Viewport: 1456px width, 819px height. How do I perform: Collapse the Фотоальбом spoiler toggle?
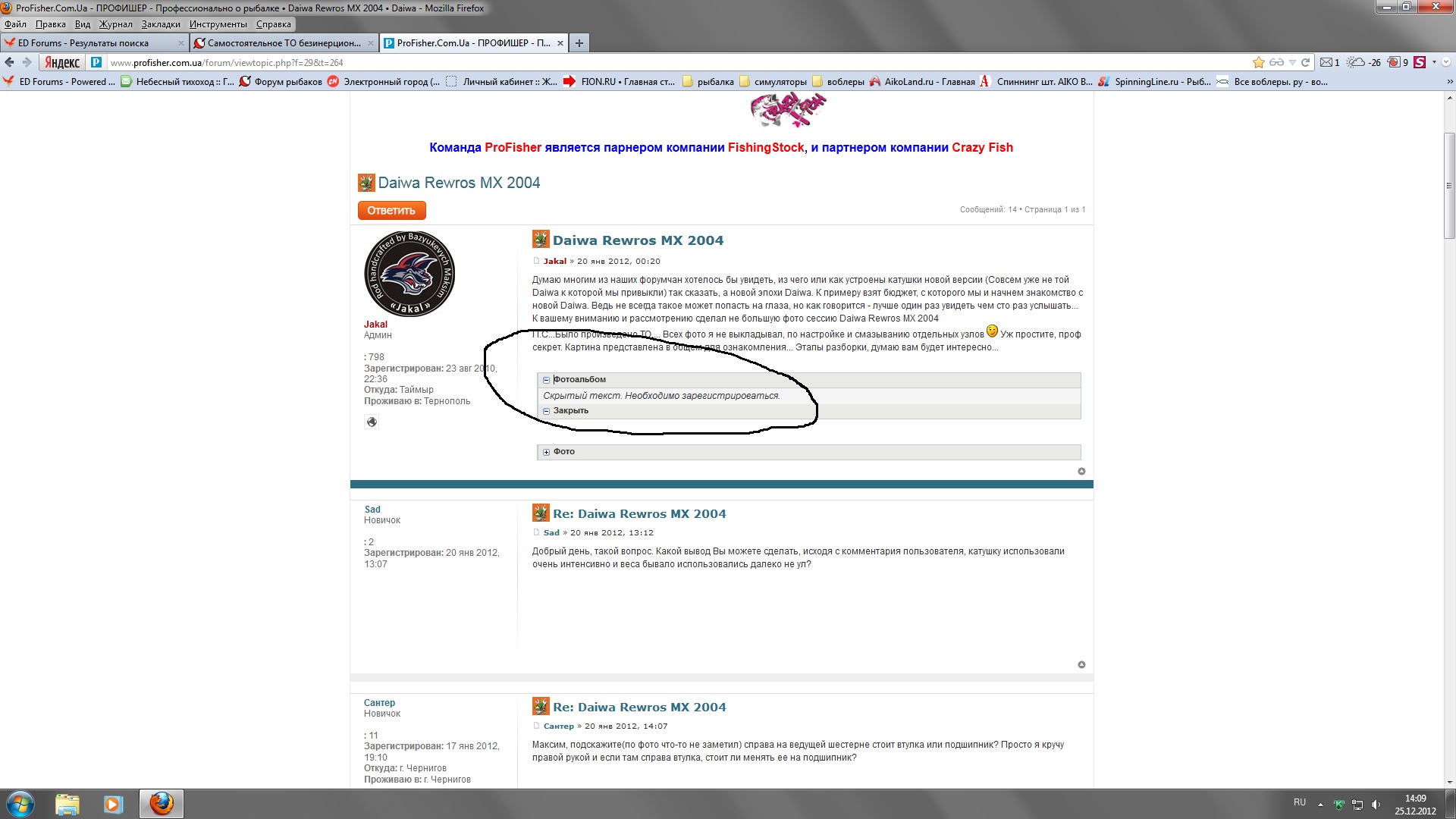(546, 380)
